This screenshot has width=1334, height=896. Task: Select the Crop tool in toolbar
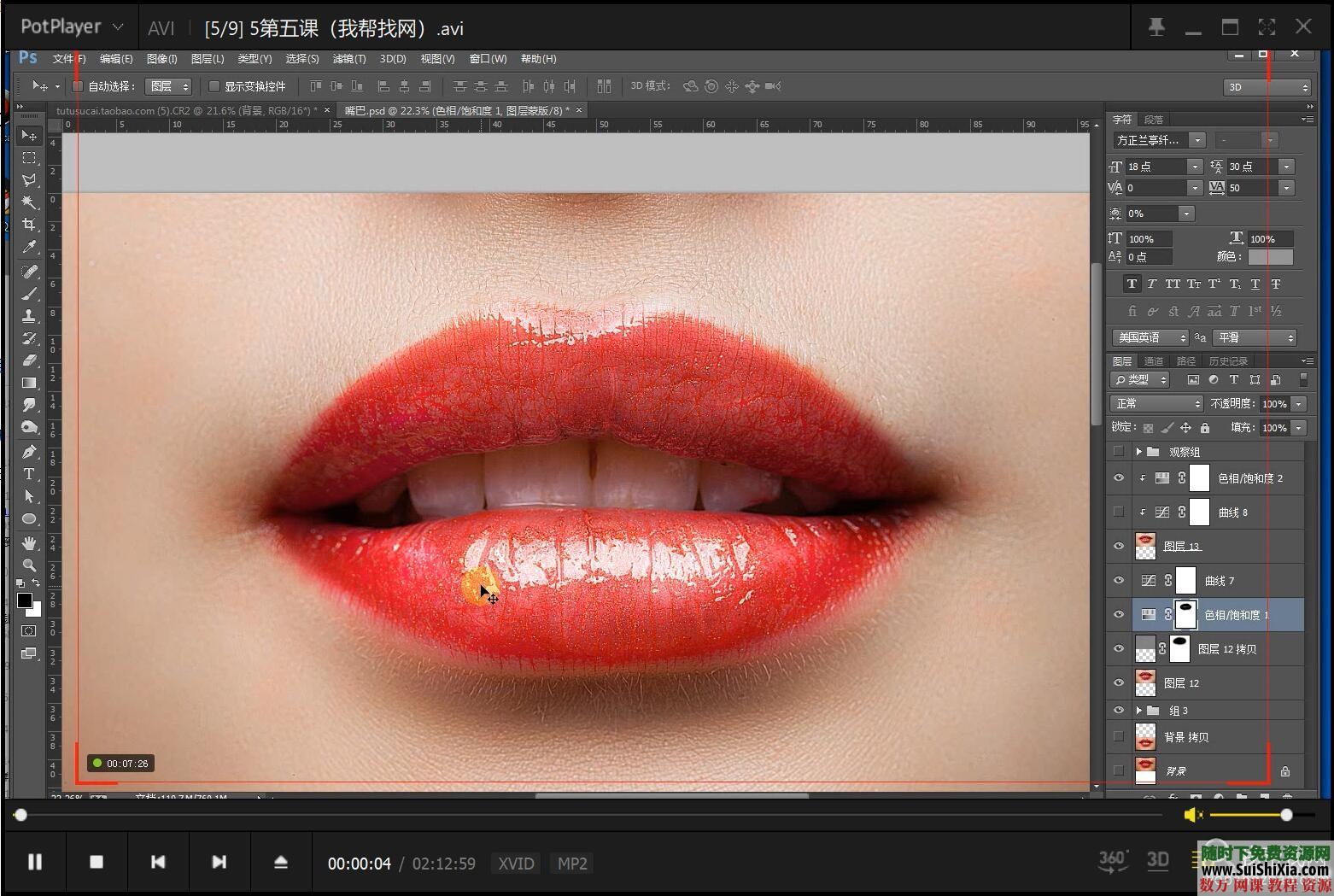(29, 225)
